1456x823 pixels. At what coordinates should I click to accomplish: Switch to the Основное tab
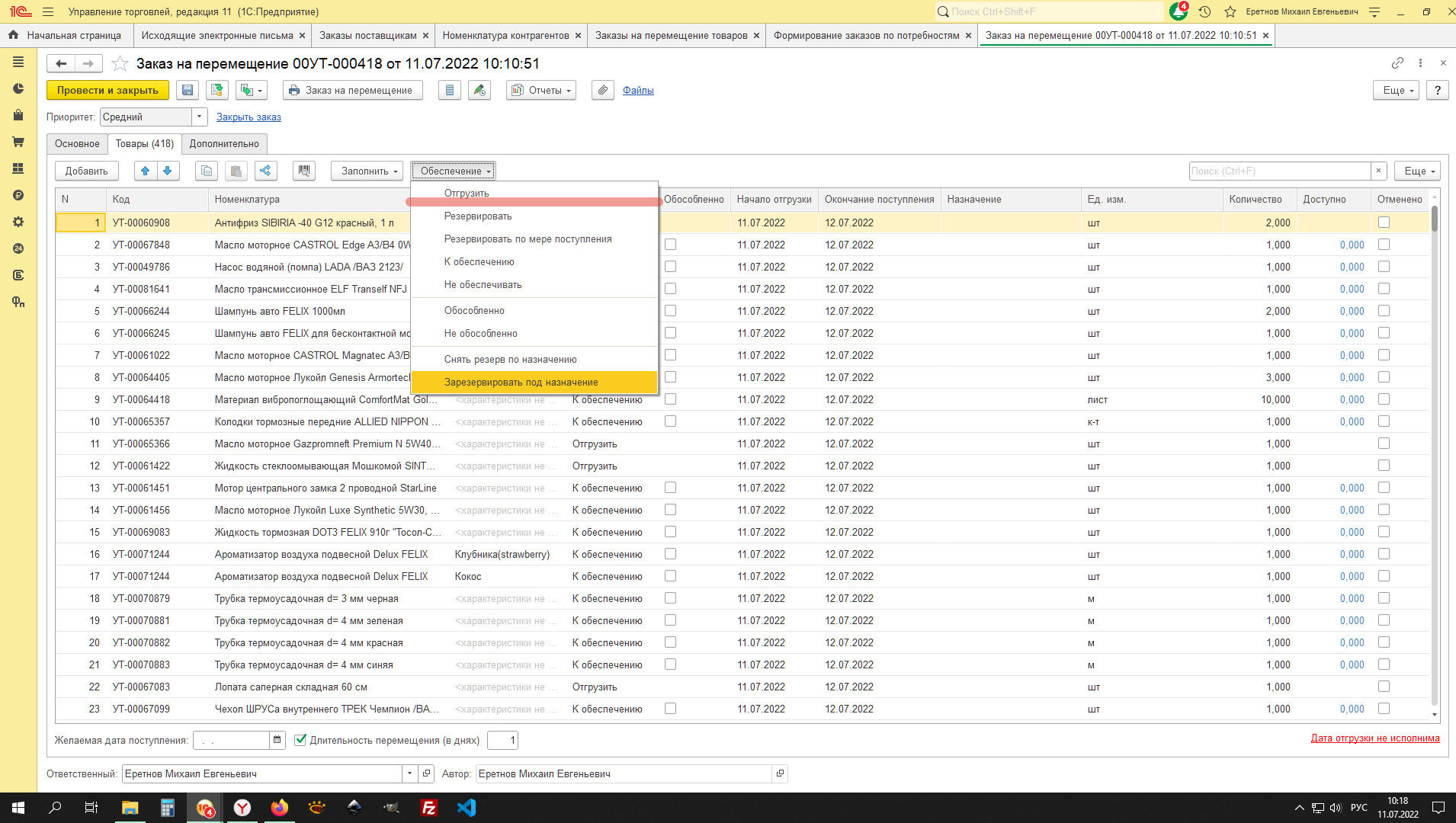77,143
